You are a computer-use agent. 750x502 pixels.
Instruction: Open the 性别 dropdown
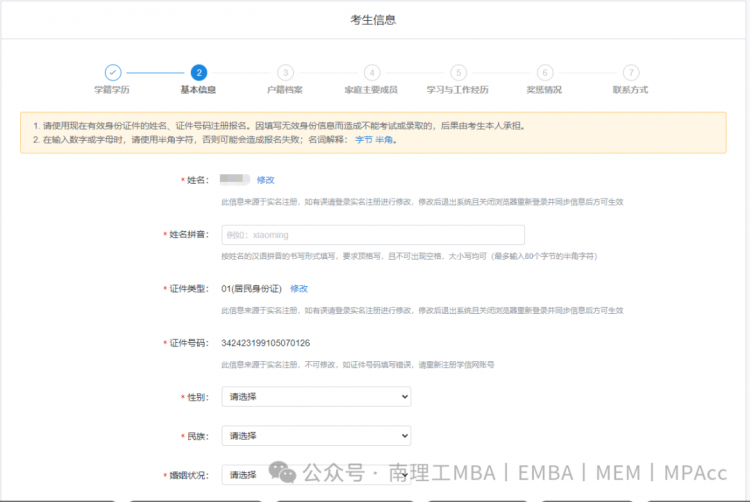click(x=316, y=396)
